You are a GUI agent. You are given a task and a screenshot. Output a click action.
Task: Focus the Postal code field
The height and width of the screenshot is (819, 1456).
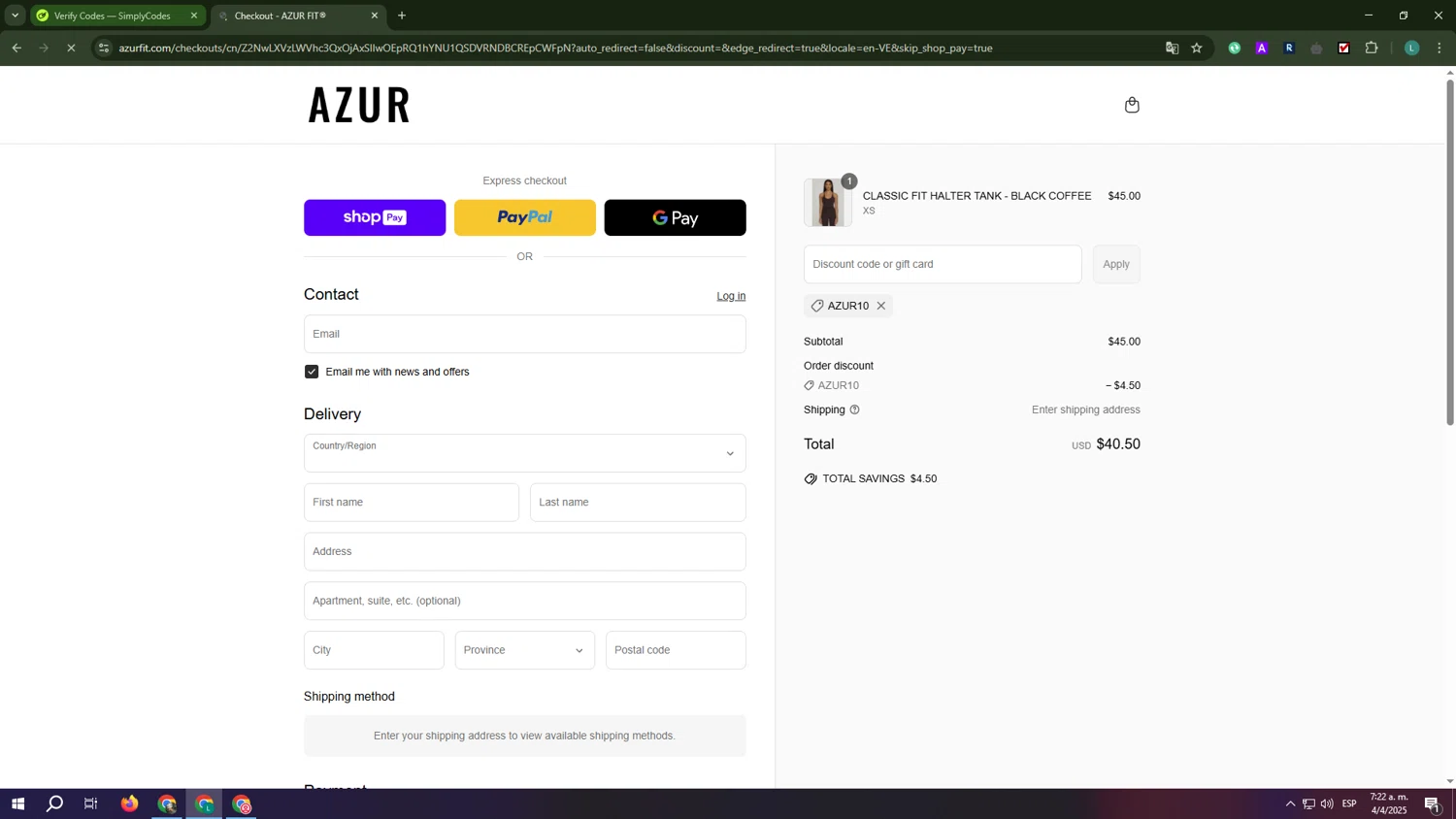pyautogui.click(x=676, y=650)
